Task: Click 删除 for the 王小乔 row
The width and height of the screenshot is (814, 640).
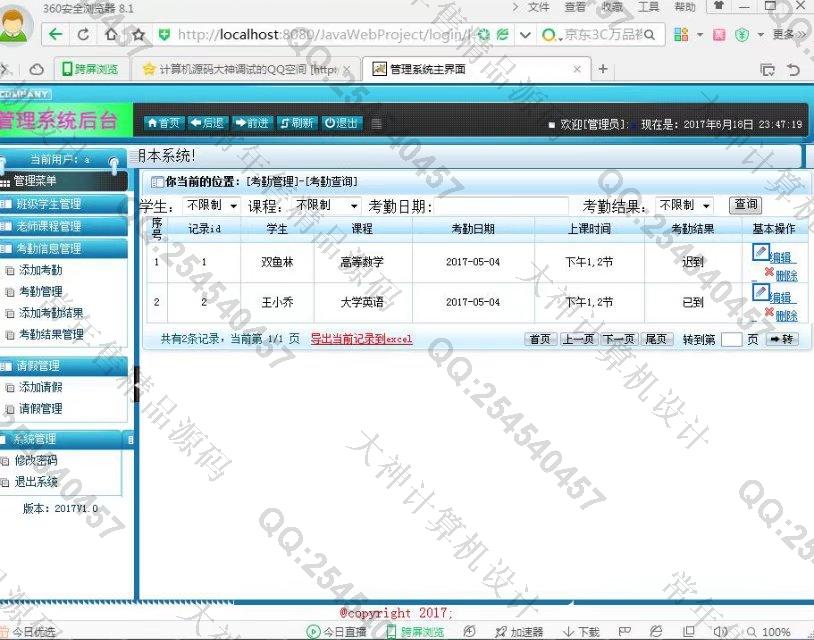Action: tap(786, 316)
